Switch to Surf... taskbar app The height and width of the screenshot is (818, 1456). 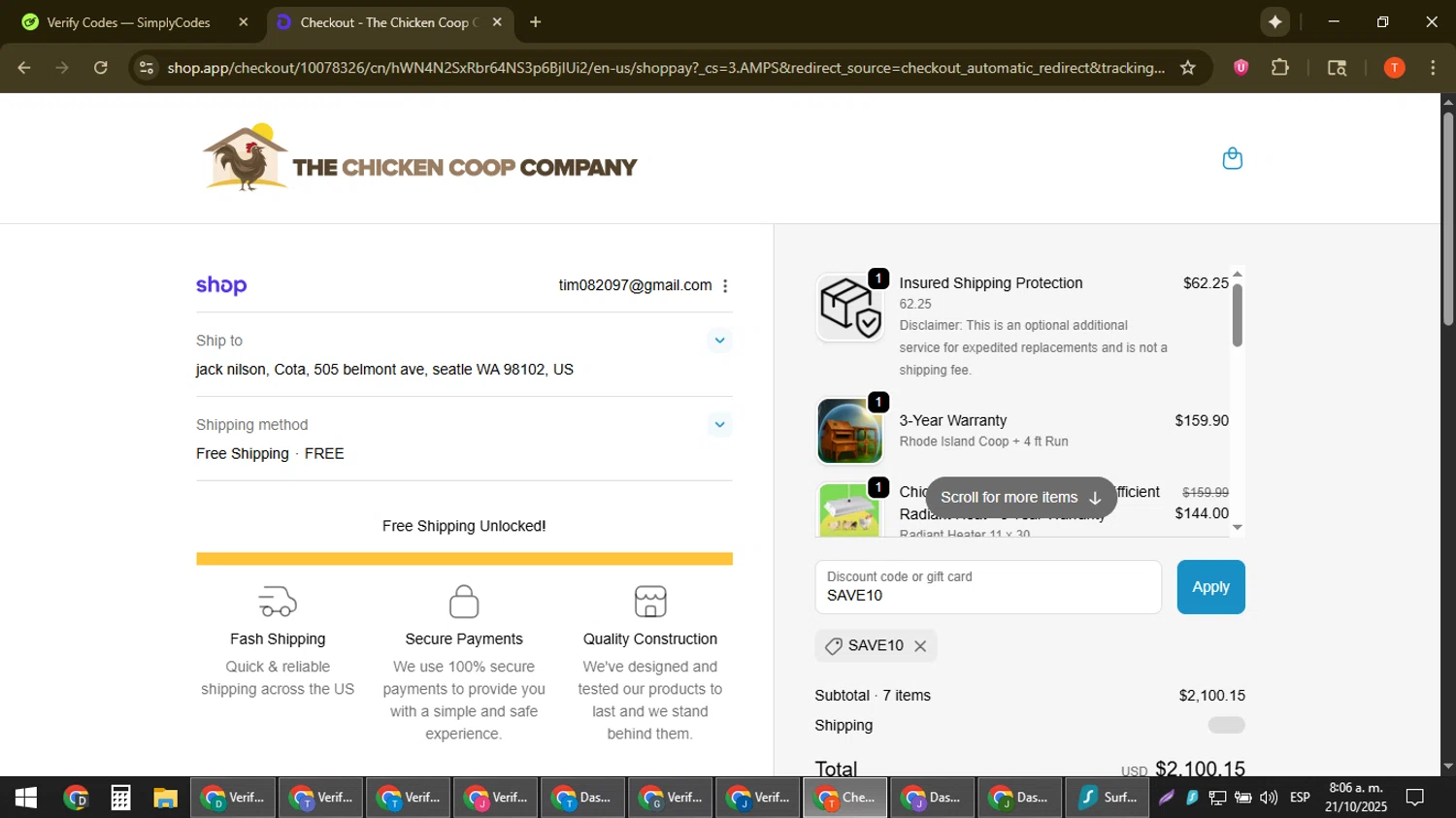click(1107, 798)
